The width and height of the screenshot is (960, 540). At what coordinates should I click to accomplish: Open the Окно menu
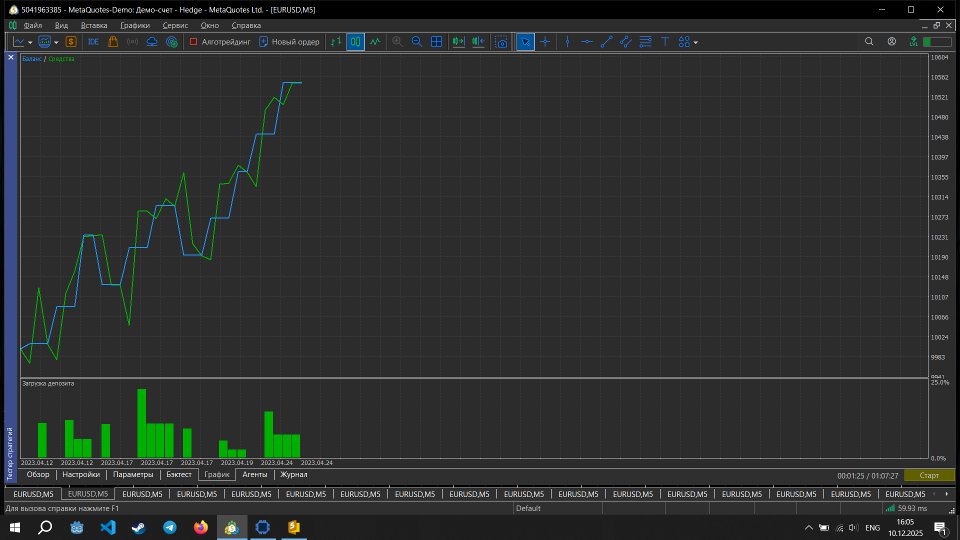(209, 25)
